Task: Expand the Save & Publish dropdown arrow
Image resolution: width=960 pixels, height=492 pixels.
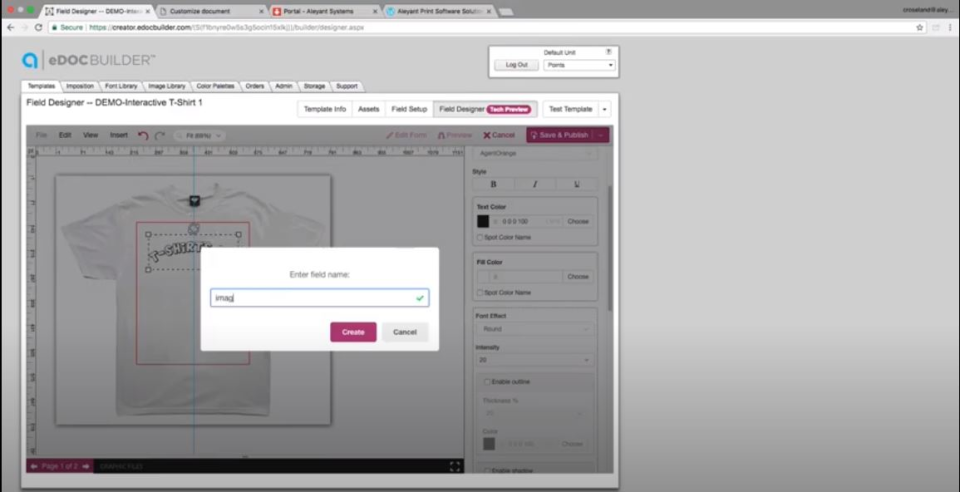Action: click(602, 135)
